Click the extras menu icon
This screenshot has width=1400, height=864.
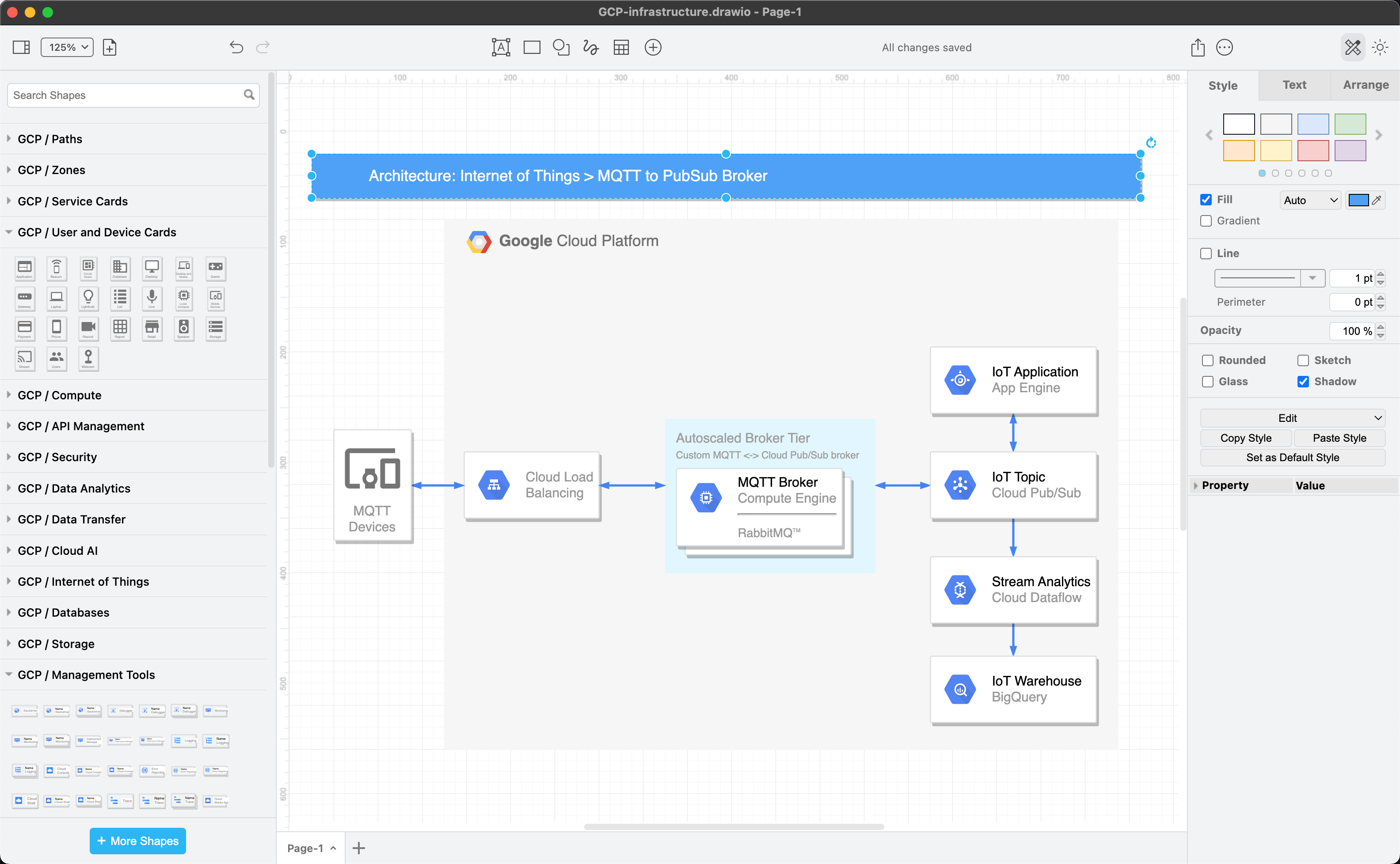point(1224,47)
